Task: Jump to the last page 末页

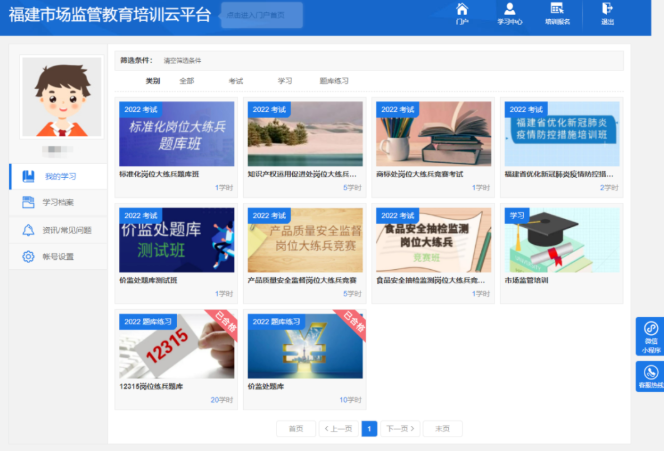Action: pos(442,428)
